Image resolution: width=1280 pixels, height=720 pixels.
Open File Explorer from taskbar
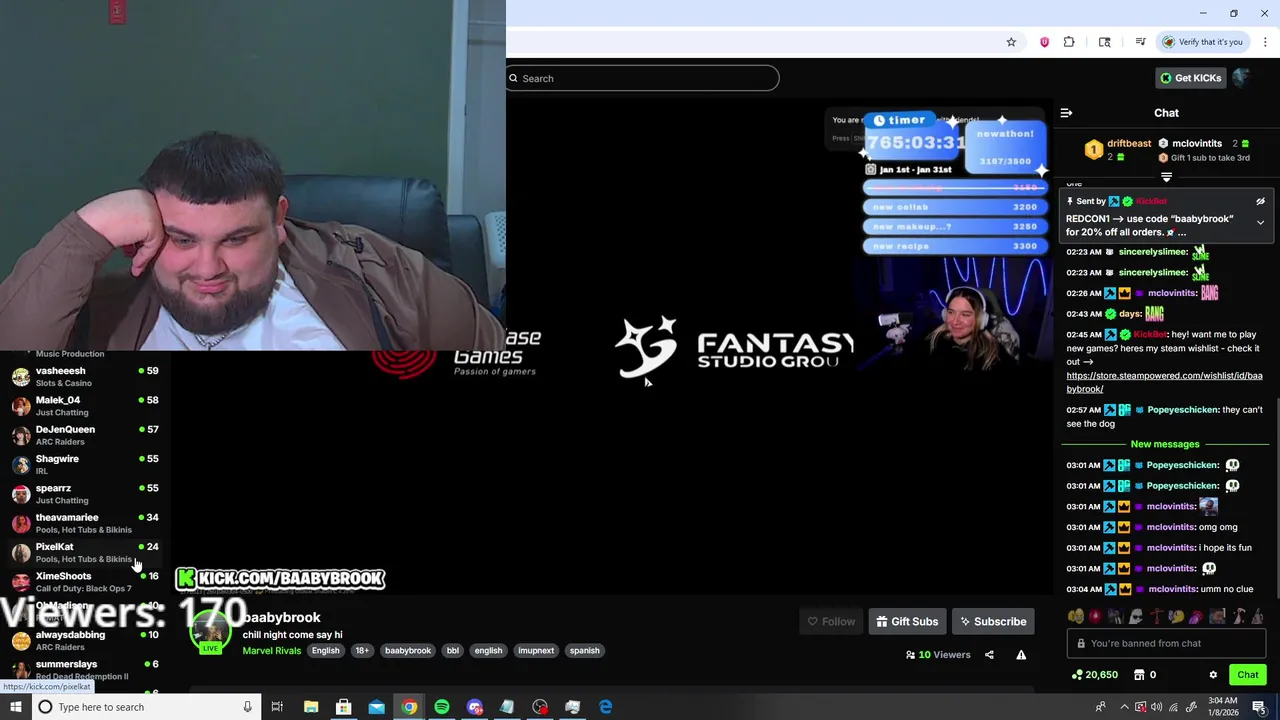(x=311, y=707)
